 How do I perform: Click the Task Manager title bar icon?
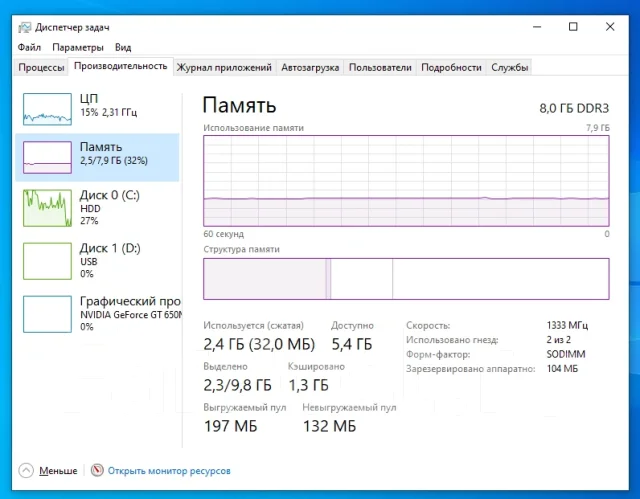click(x=24, y=27)
